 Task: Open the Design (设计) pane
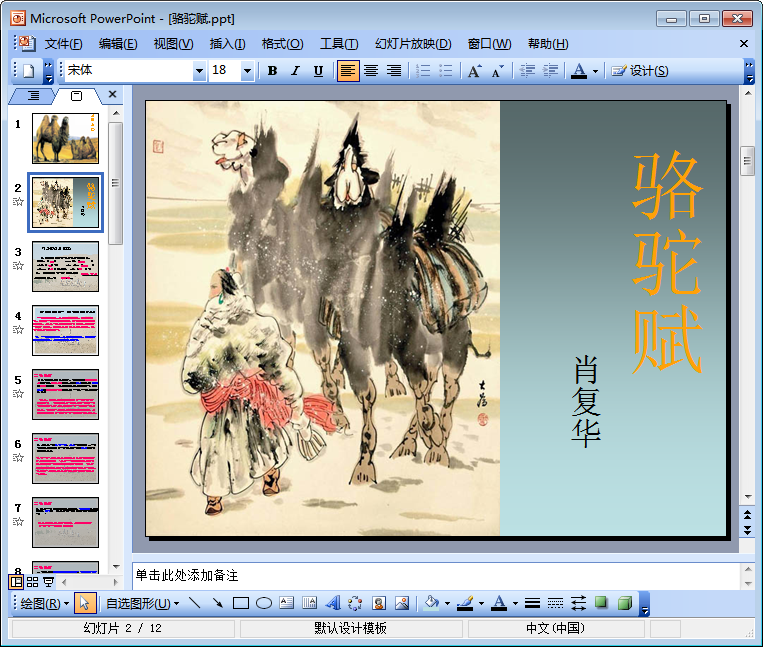point(640,71)
